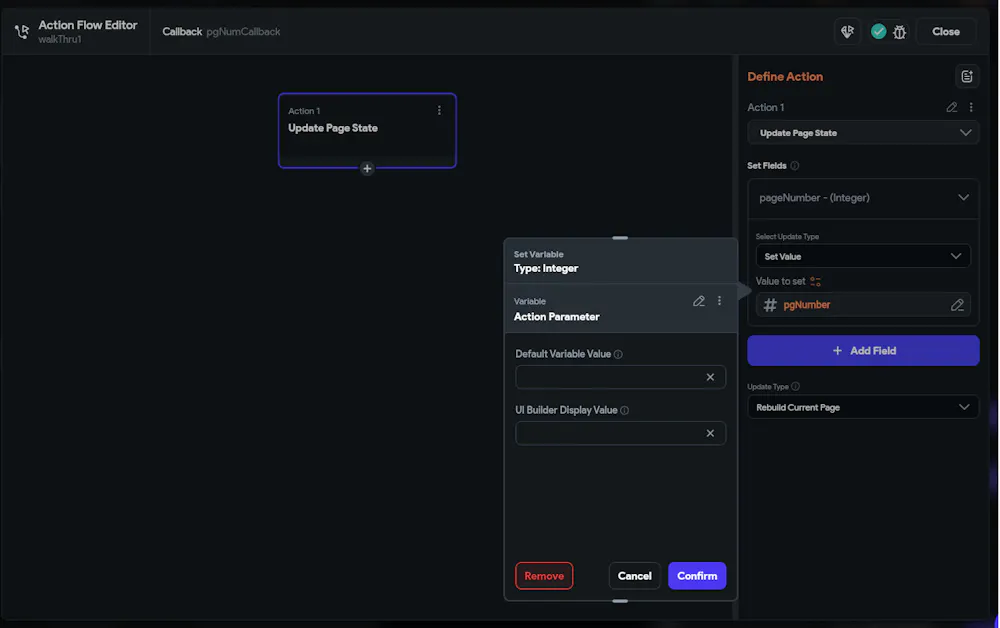Clear the UI Builder Display Value field
The width and height of the screenshot is (1000, 628).
point(710,433)
